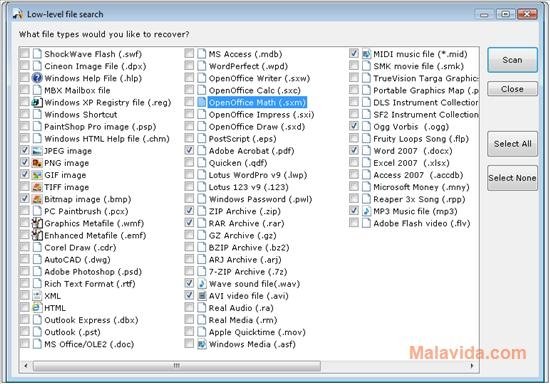Click the horizontal scrollbar right arrow

[x=472, y=366]
